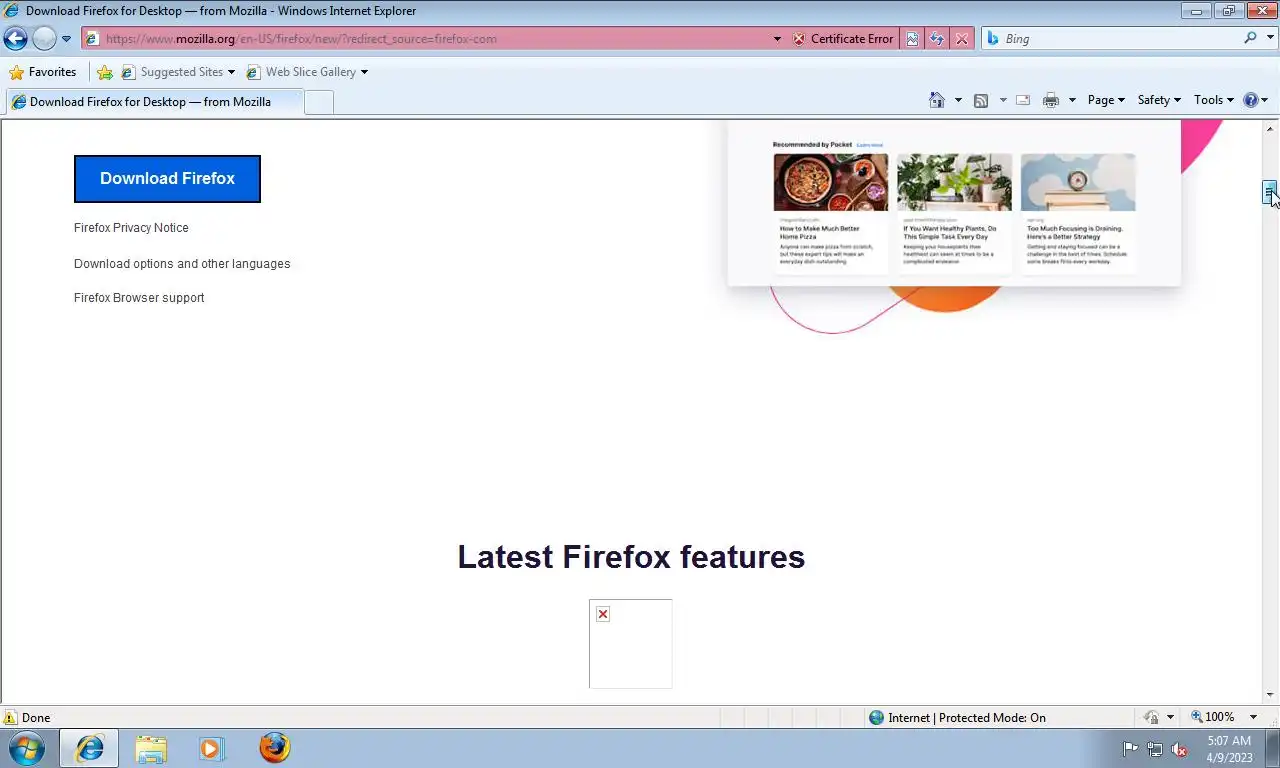Screen dimensions: 1280x768
Task: Click the Internet Explorer taskbar icon
Action: pyautogui.click(x=89, y=748)
